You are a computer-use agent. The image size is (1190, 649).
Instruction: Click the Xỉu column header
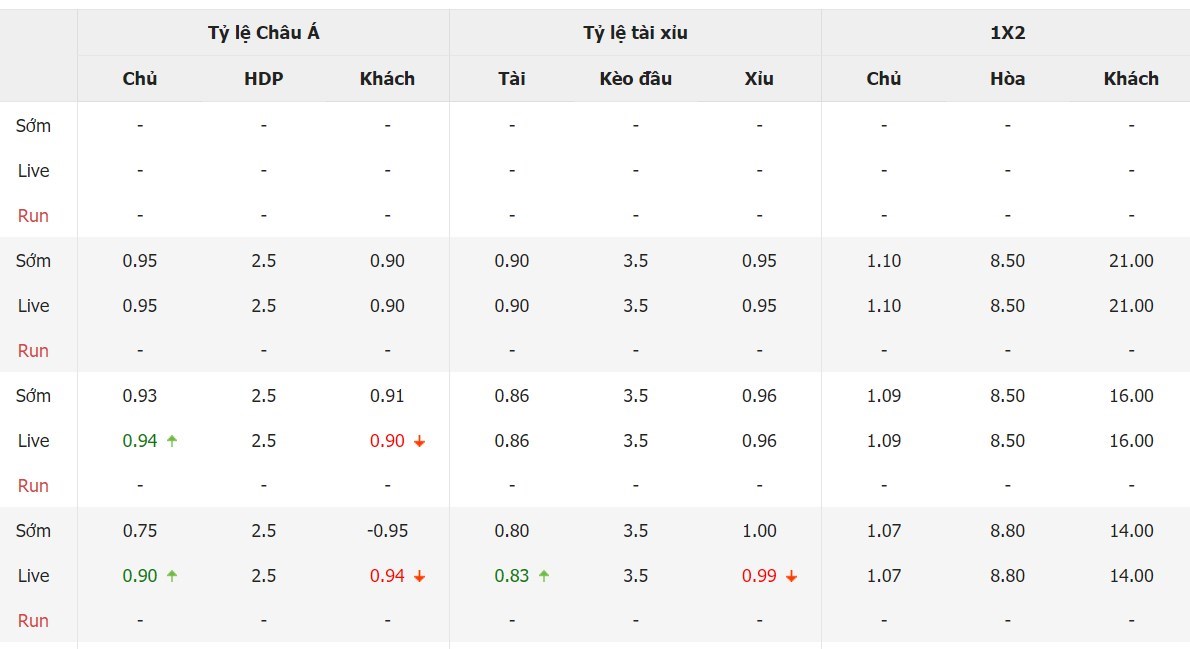tap(759, 78)
